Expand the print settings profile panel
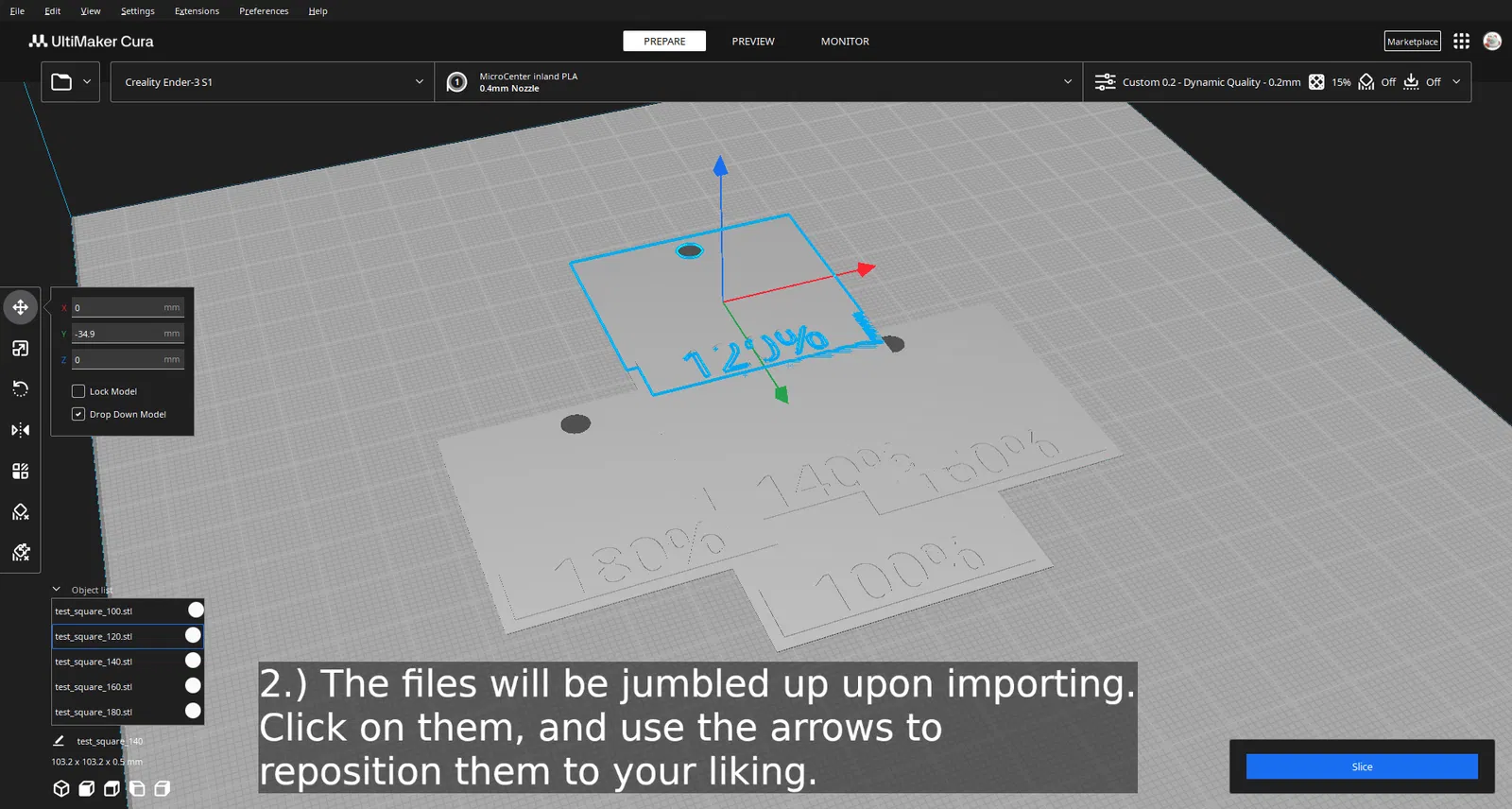Viewport: 1512px width, 809px height. [x=1277, y=82]
